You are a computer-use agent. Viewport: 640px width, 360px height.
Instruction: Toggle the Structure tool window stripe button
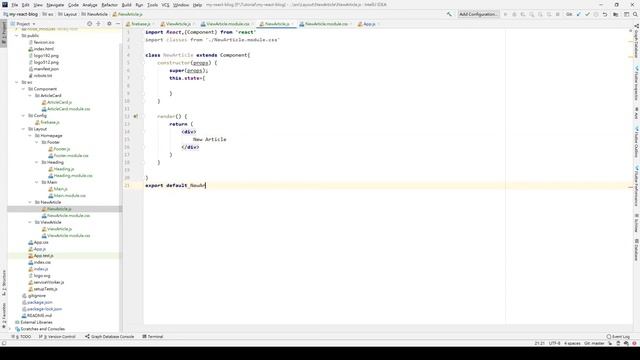4,282
